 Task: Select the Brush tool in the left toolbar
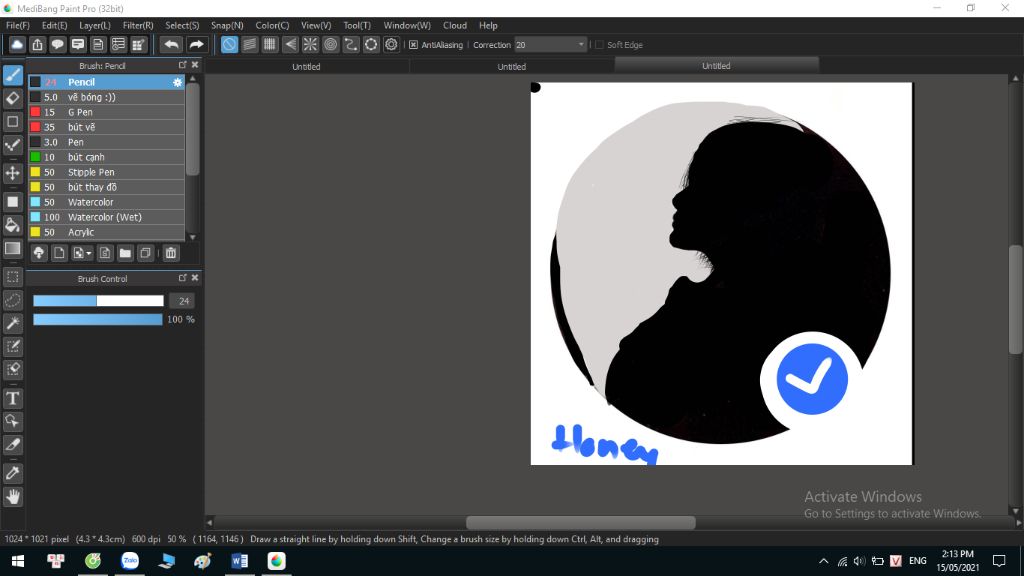point(12,75)
